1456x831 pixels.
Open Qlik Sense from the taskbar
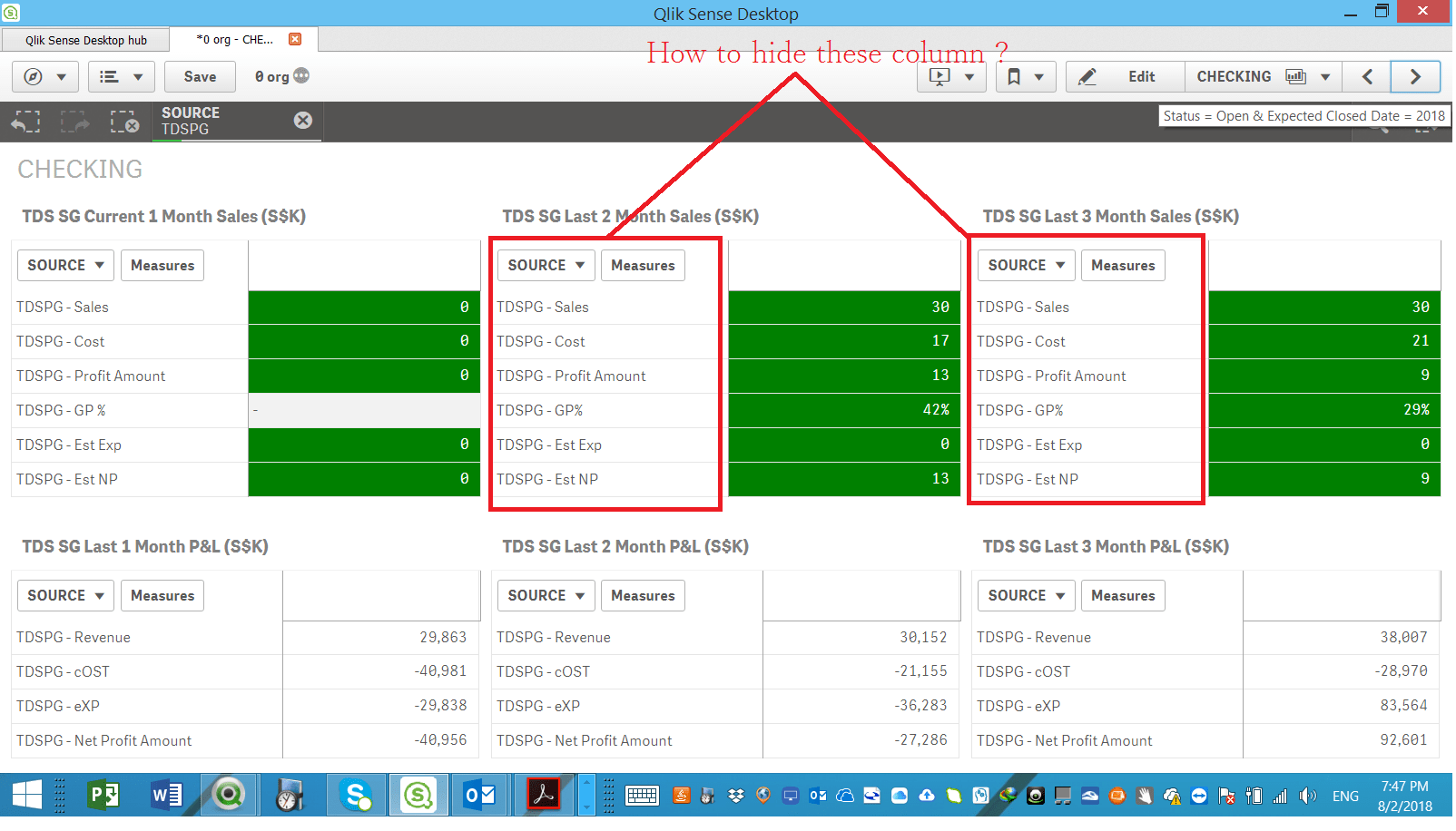418,797
